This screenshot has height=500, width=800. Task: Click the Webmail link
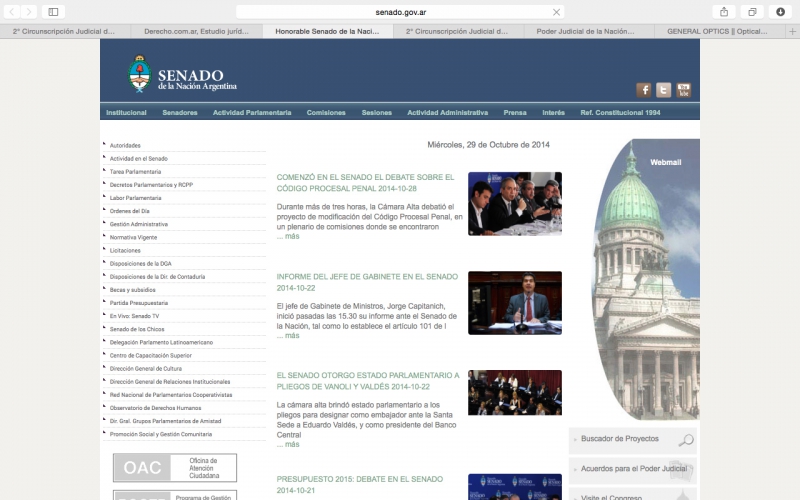coord(665,162)
